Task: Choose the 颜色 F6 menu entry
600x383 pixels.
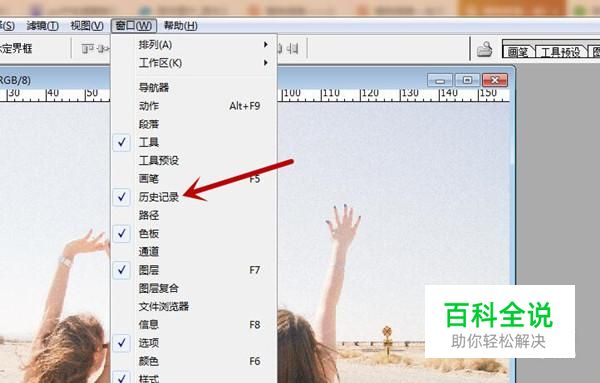Action: pyautogui.click(x=194, y=361)
